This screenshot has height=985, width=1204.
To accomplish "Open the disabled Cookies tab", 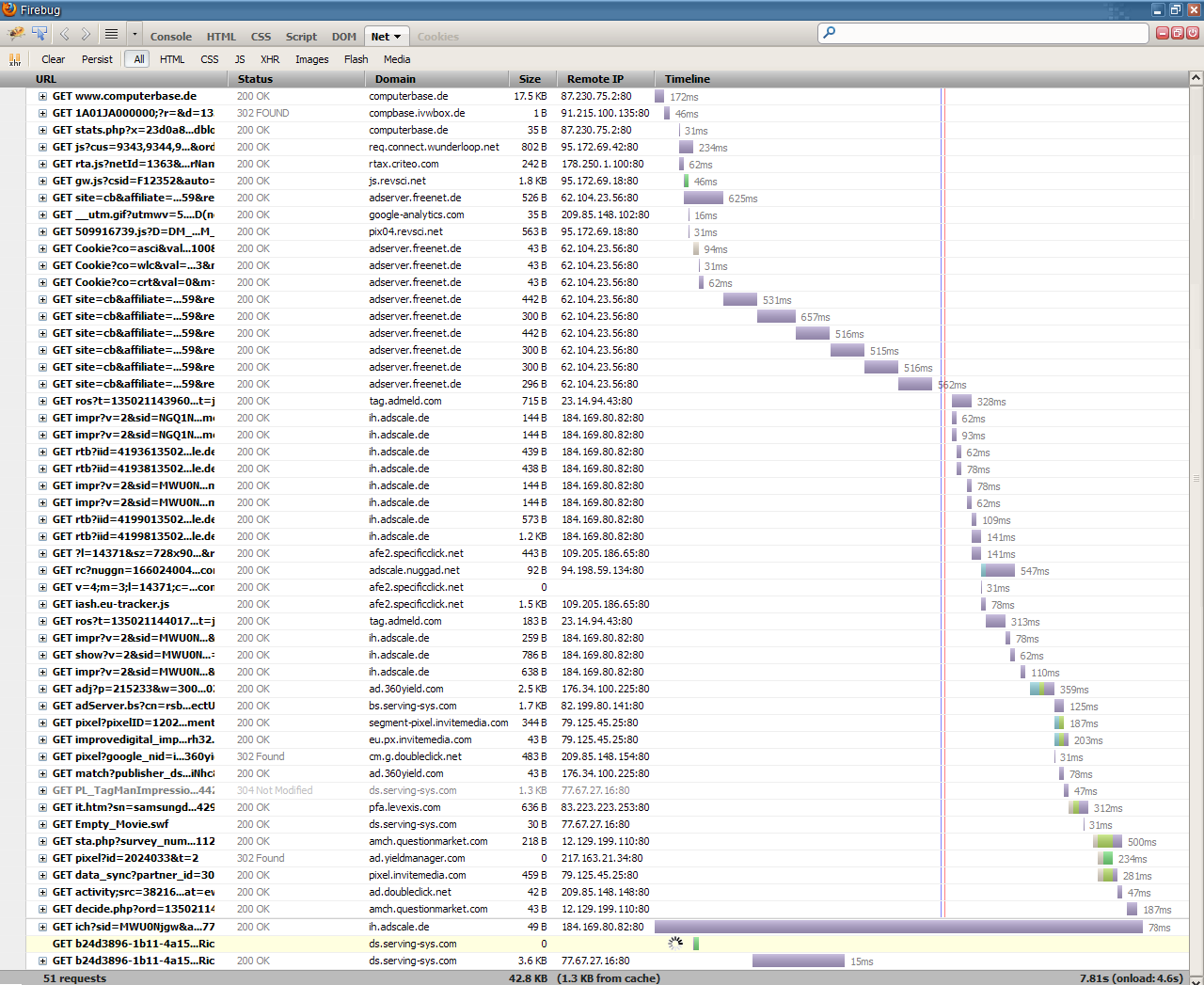I will [x=438, y=37].
